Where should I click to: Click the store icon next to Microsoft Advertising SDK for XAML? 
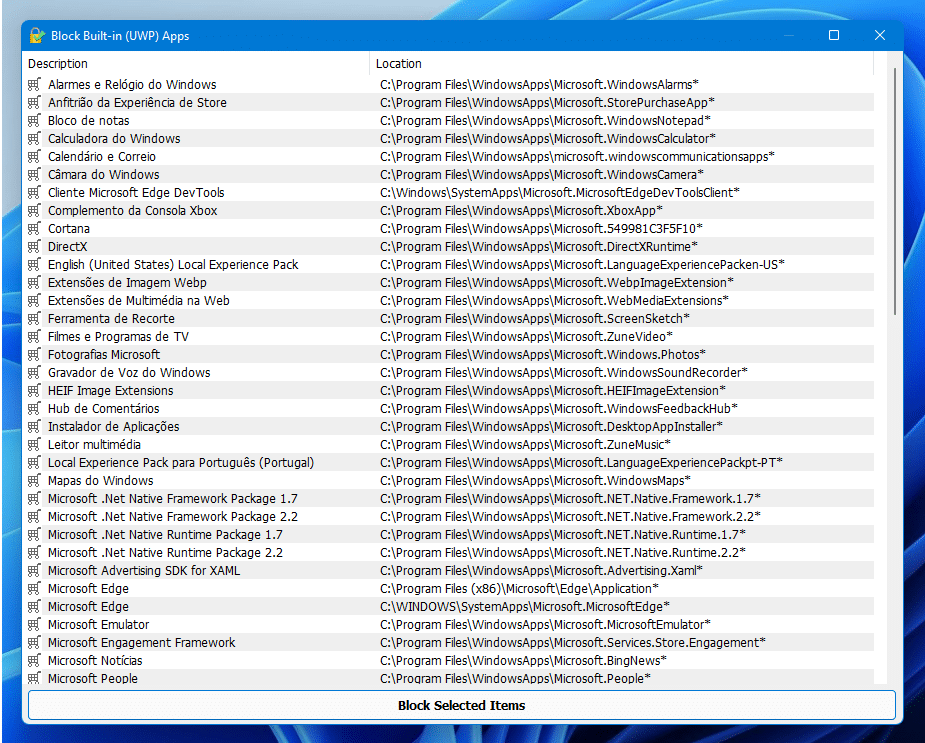pos(34,571)
